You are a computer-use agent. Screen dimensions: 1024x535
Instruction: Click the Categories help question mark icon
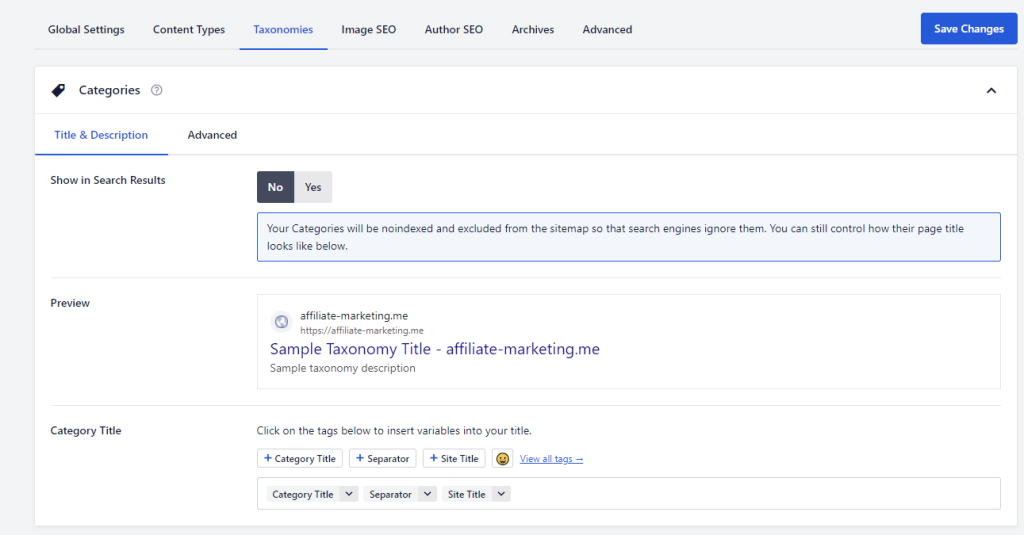tap(156, 90)
